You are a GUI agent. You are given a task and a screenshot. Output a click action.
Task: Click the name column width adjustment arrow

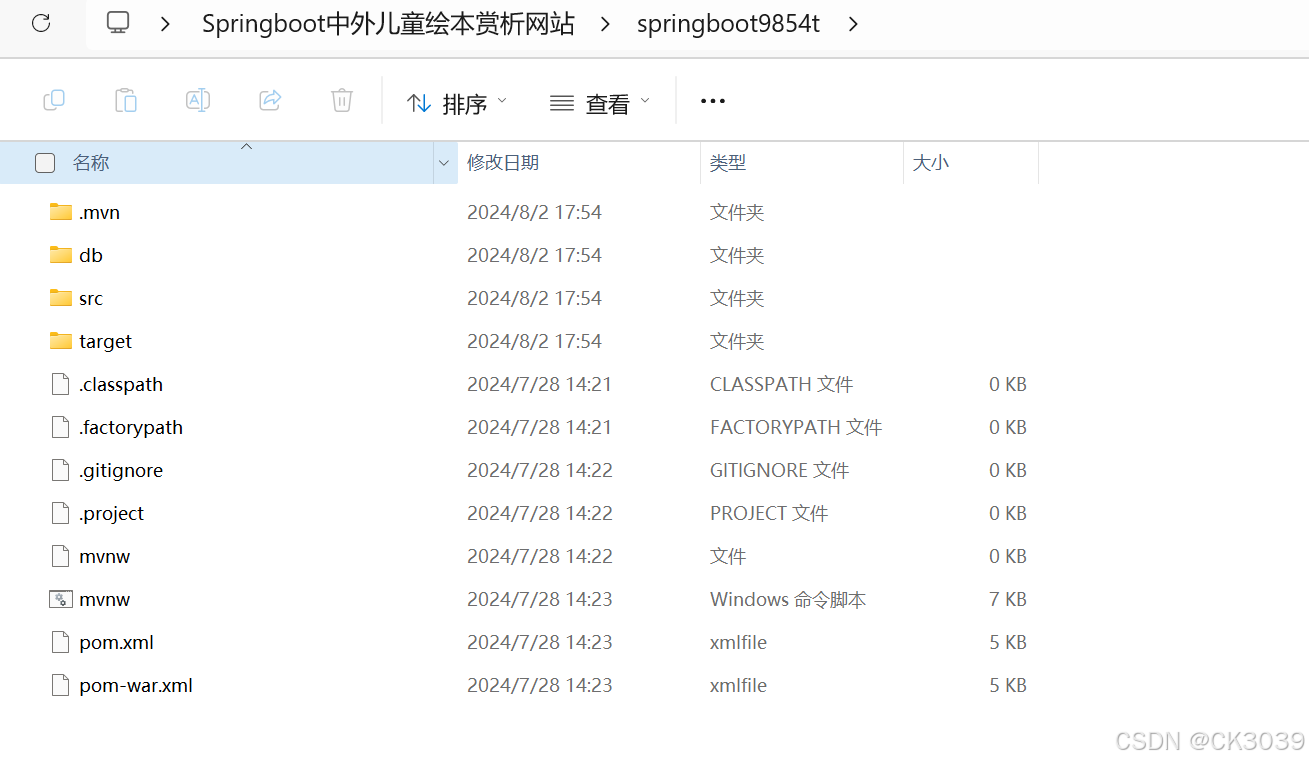click(444, 162)
